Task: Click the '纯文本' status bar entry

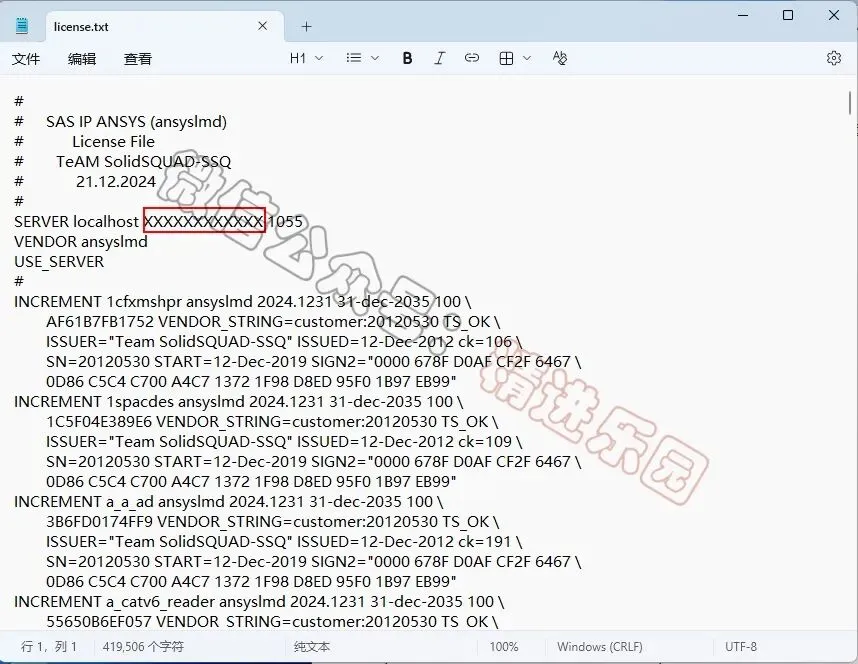Action: 312,646
